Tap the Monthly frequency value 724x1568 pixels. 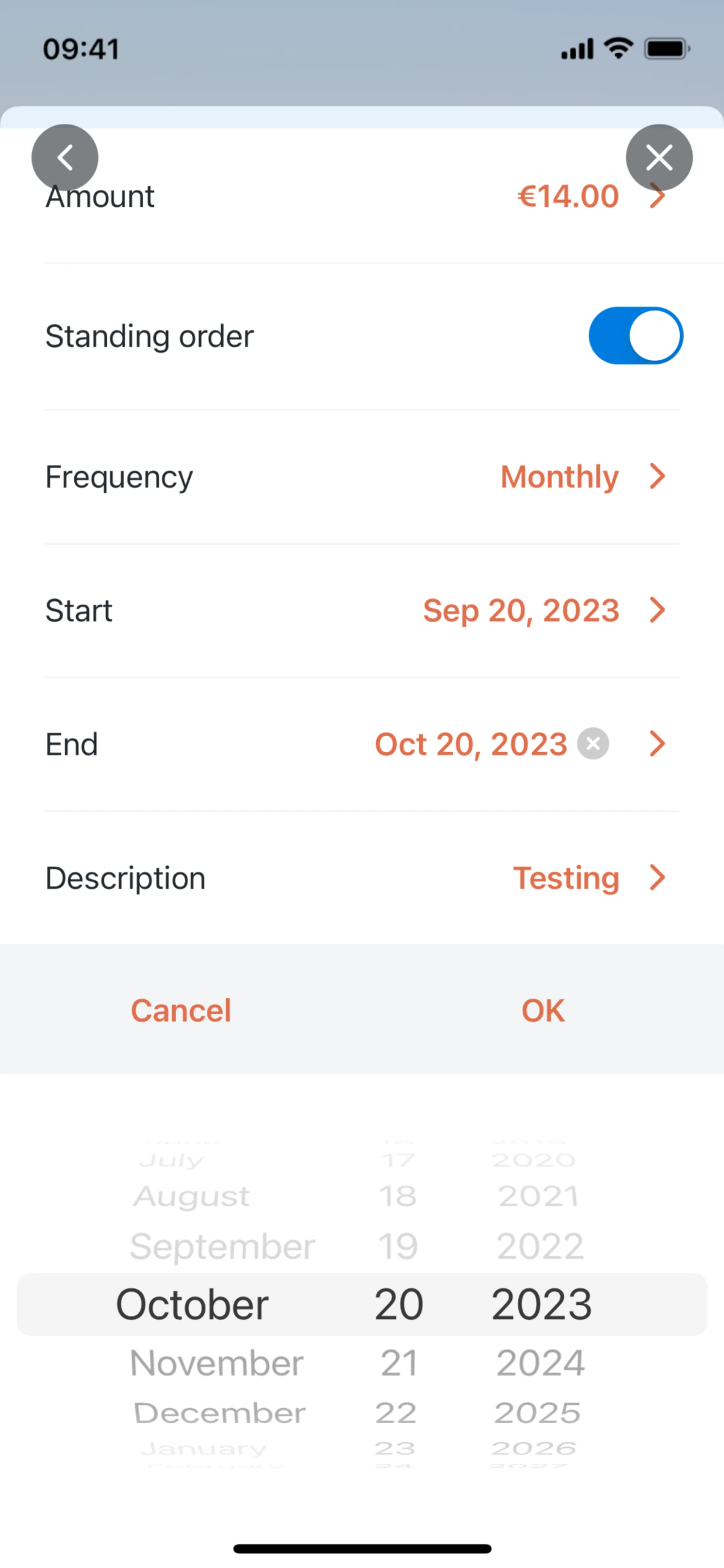click(x=559, y=476)
